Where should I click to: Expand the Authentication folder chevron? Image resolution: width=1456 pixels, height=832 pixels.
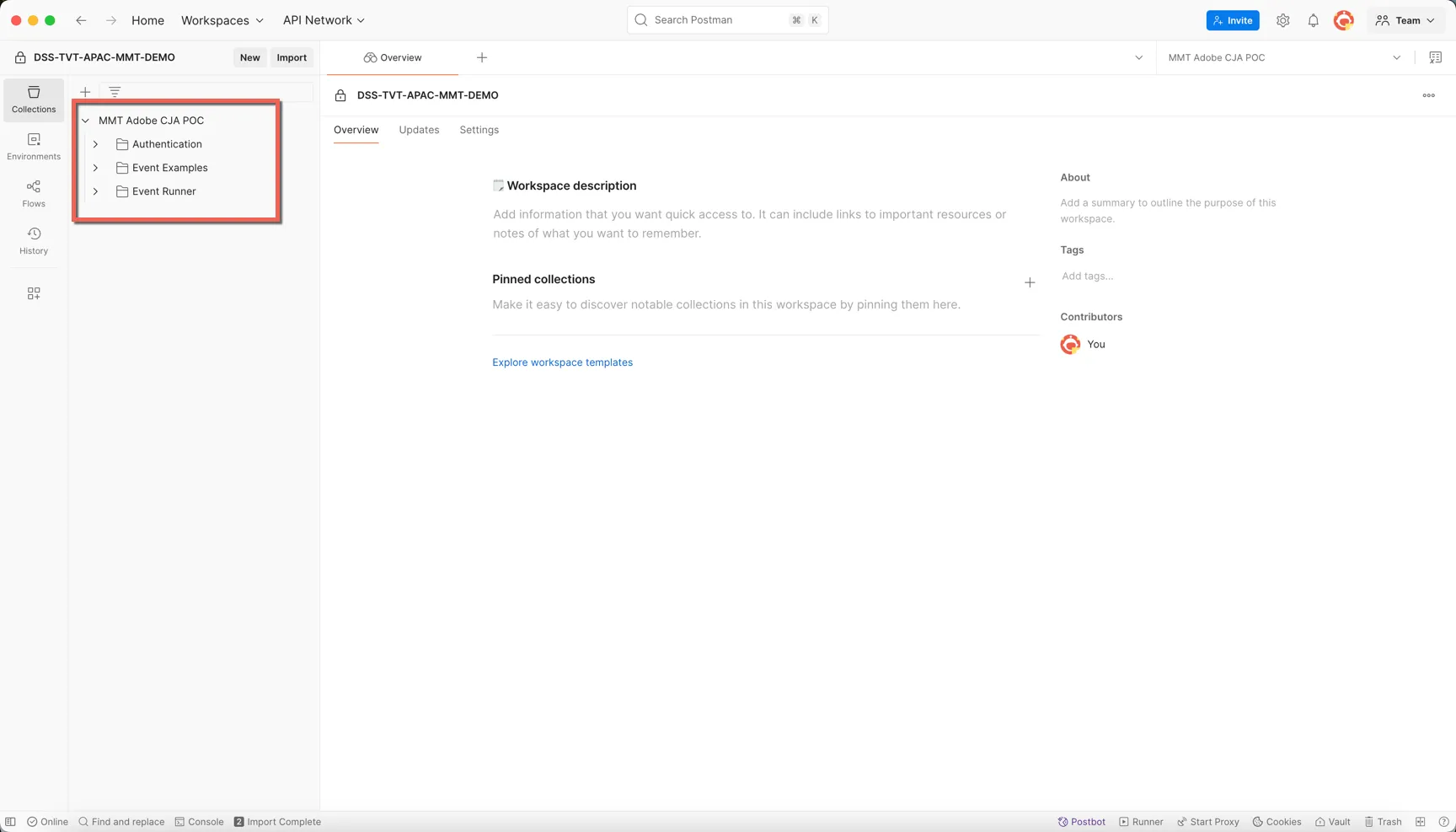tap(96, 144)
